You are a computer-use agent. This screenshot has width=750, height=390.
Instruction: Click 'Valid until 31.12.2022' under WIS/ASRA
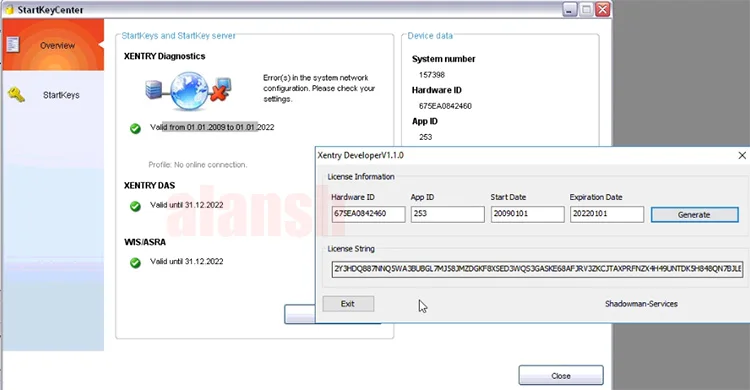point(187,261)
